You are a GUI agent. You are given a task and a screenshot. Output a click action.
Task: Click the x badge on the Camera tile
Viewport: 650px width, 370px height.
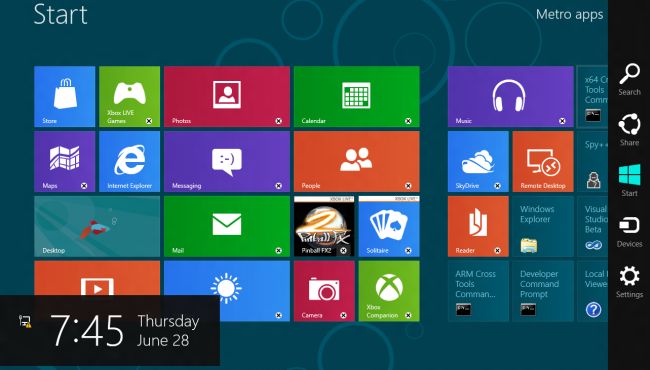(344, 315)
